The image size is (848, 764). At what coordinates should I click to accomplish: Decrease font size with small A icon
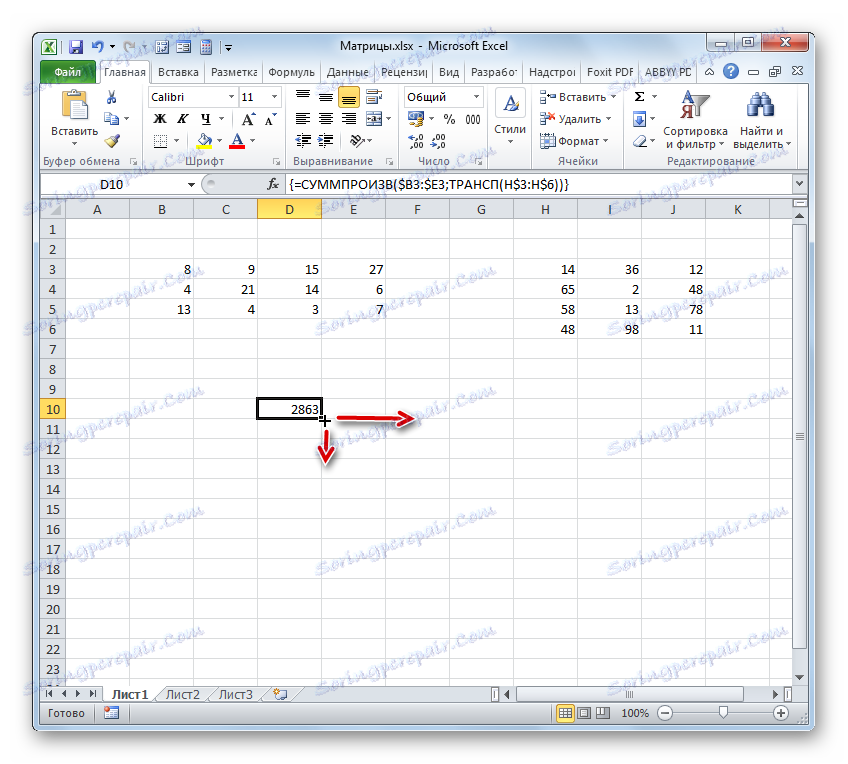pyautogui.click(x=270, y=119)
